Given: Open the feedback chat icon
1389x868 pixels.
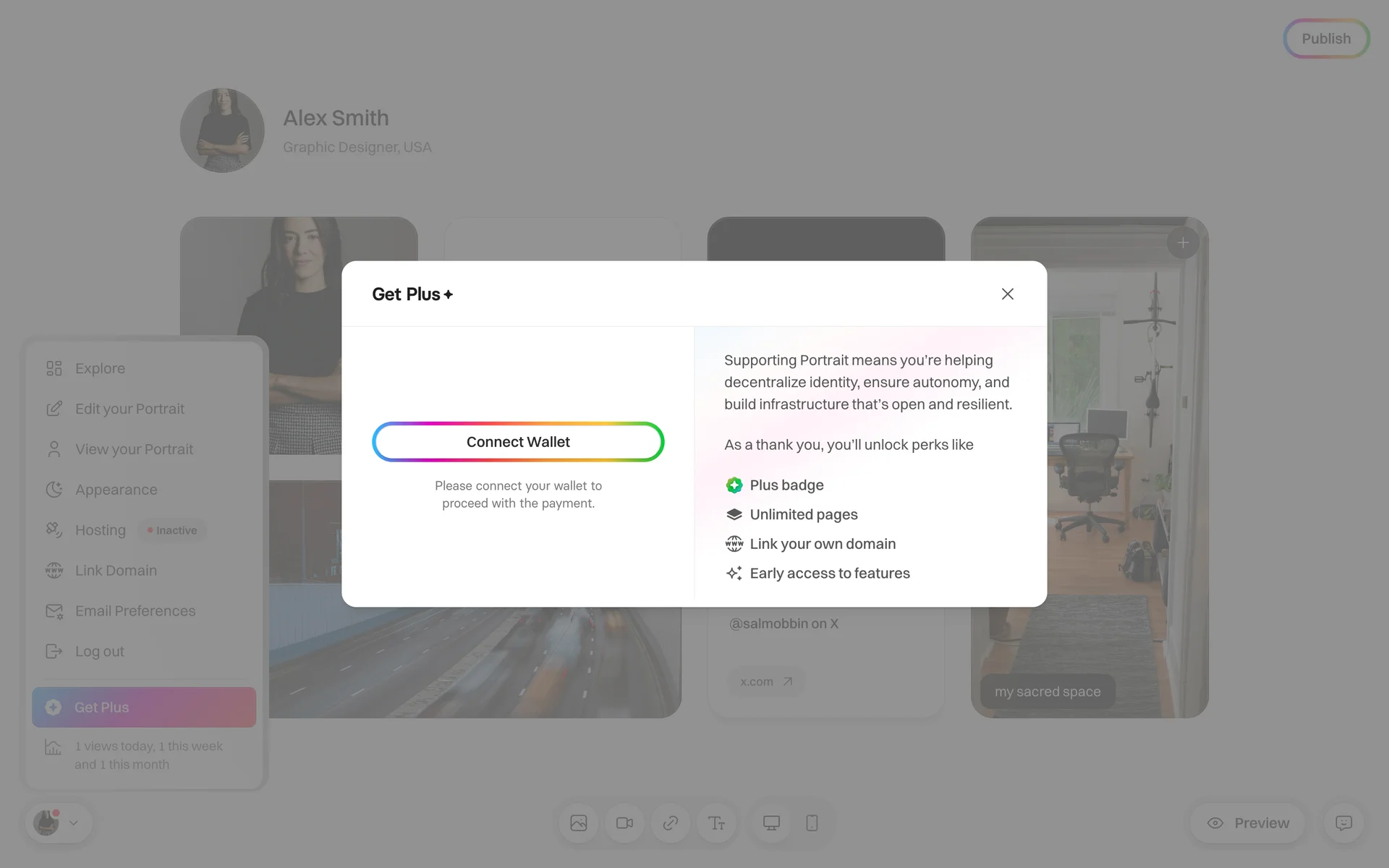Looking at the screenshot, I should pos(1343,823).
